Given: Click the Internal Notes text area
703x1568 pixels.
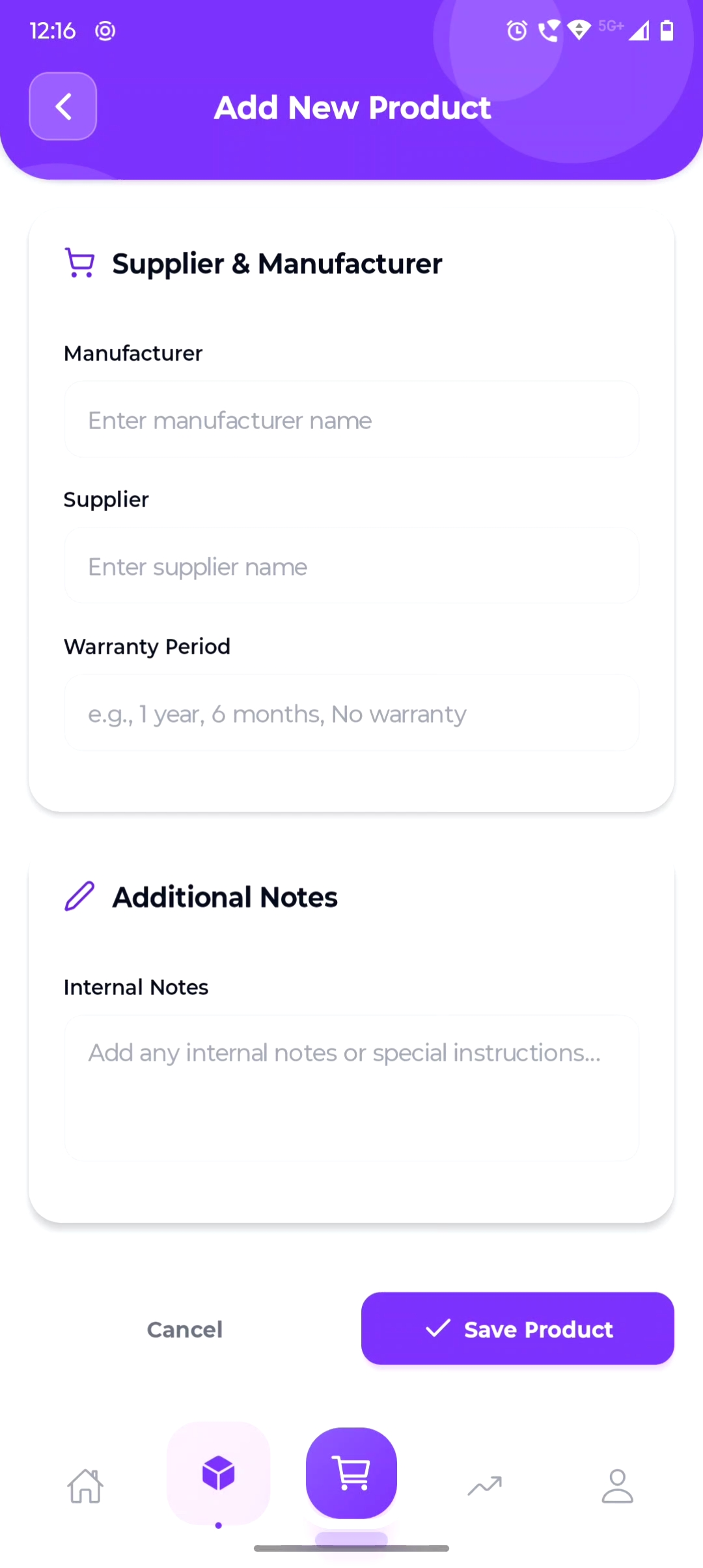Looking at the screenshot, I should pyautogui.click(x=351, y=1087).
